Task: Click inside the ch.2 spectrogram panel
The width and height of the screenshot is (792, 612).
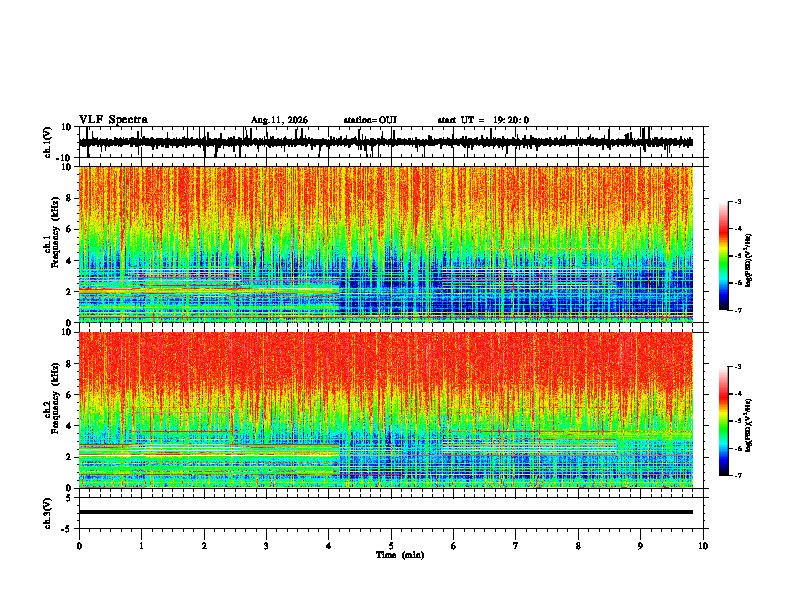Action: point(386,410)
